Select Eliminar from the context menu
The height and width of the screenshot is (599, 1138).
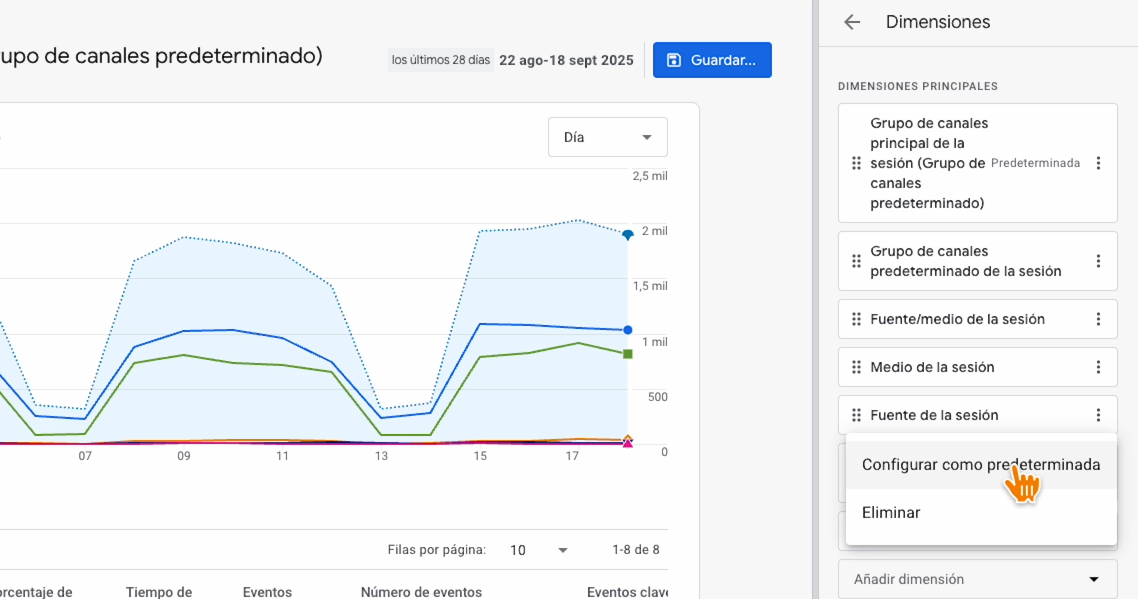(x=891, y=513)
